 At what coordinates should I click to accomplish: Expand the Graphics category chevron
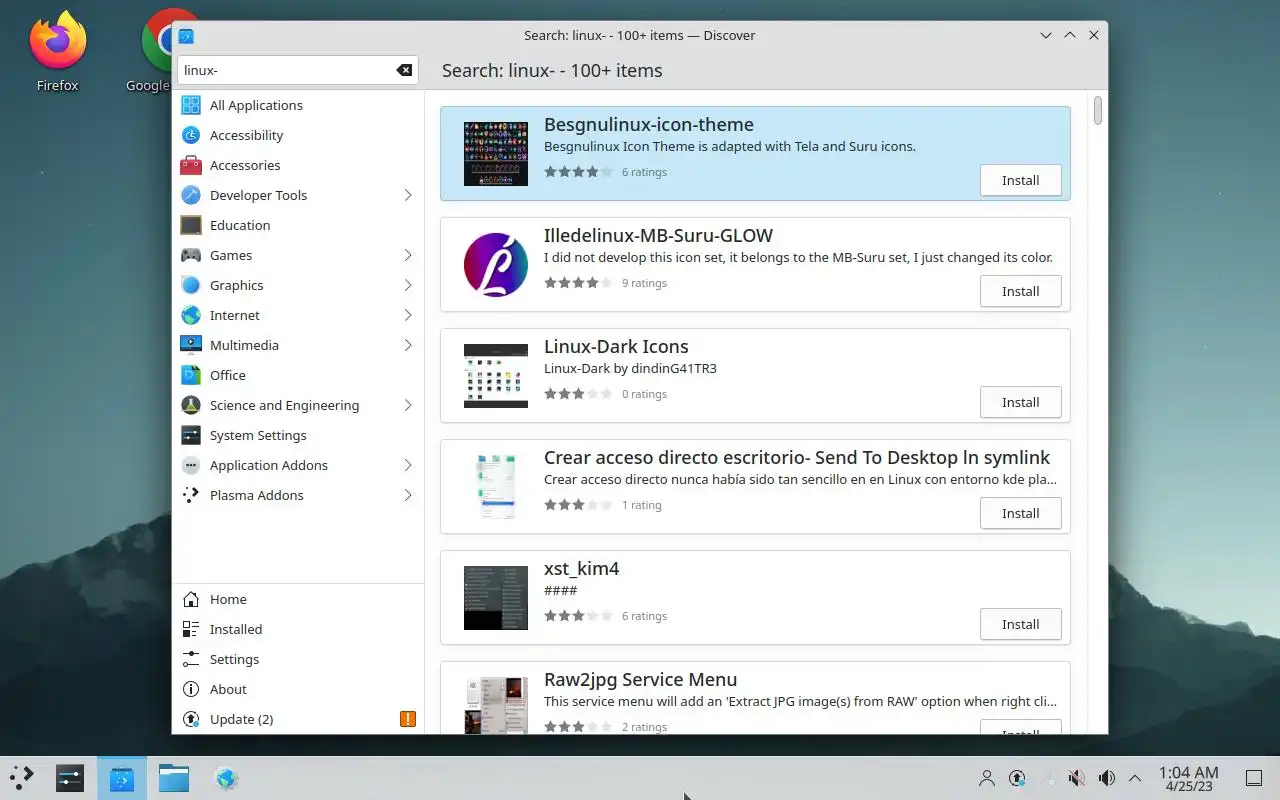[408, 285]
